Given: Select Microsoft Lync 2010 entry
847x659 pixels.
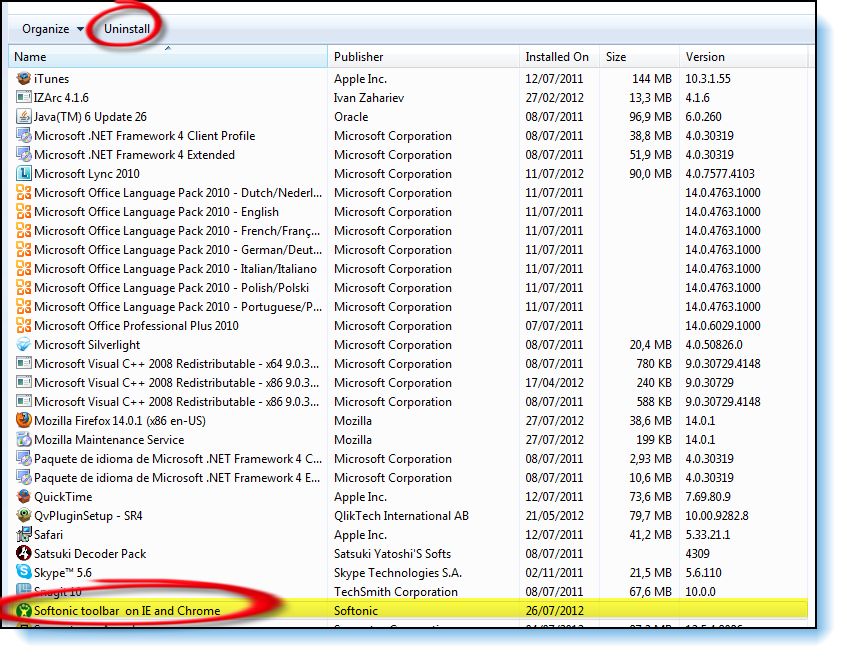Looking at the screenshot, I should (86, 173).
